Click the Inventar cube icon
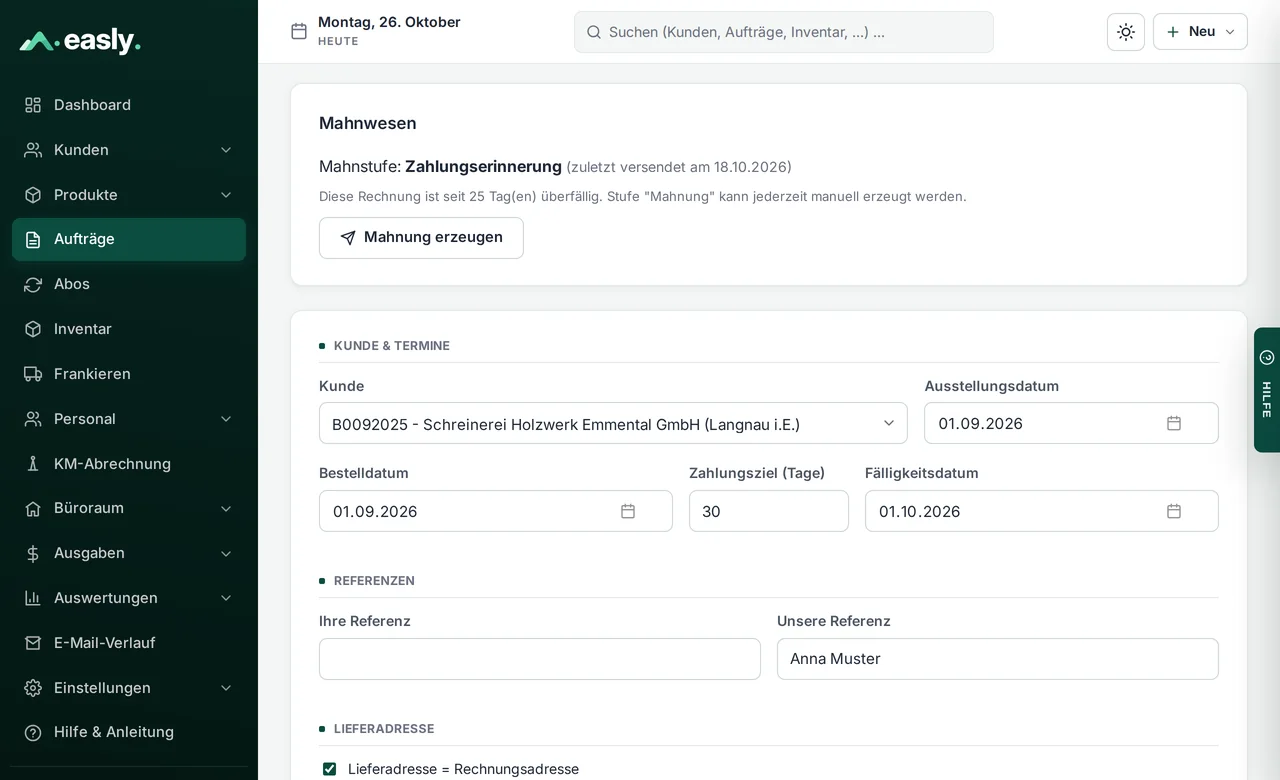Screen dimensions: 1280x780 [33, 329]
